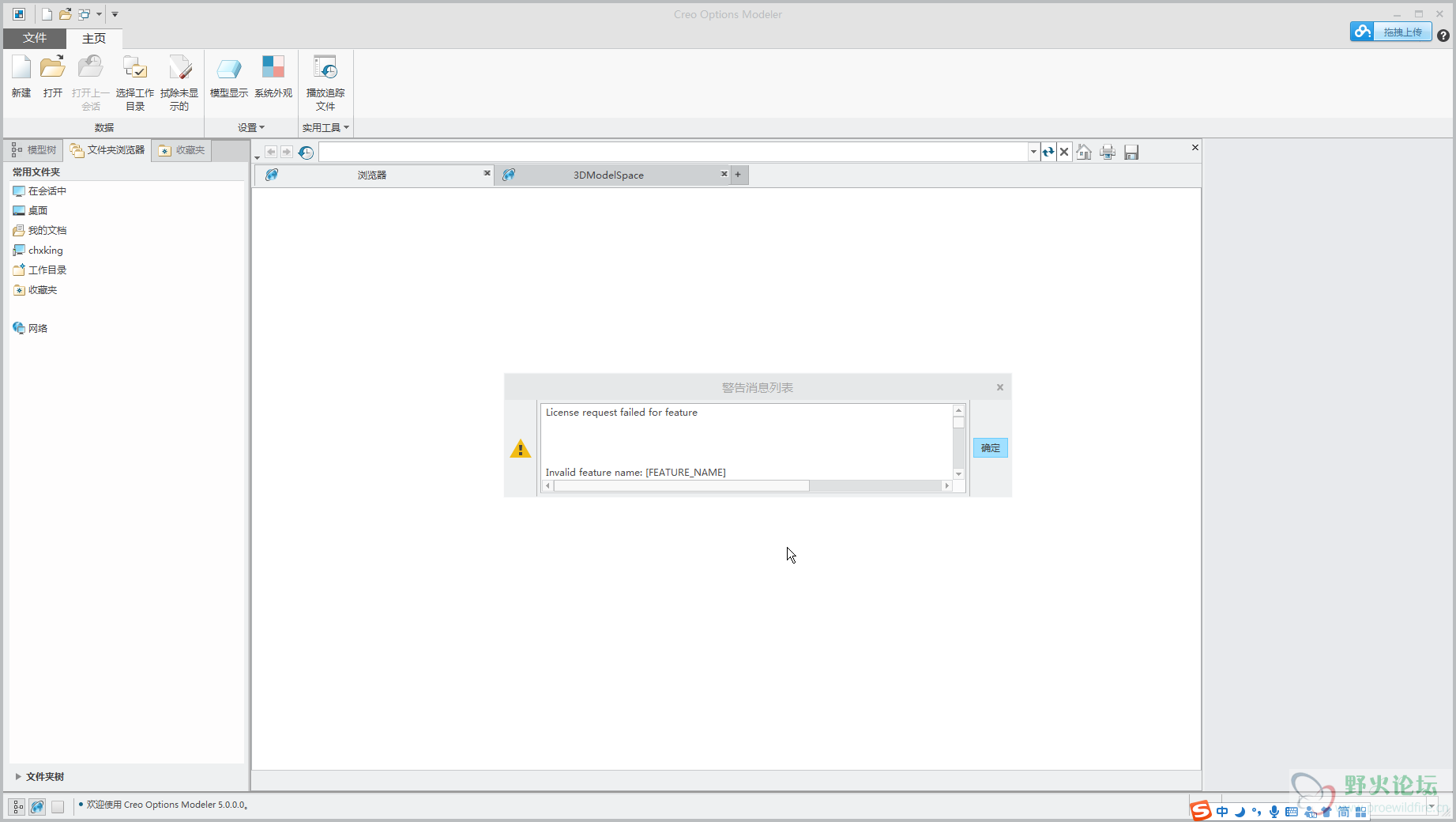Click the quick access windows switch icon
1456x822 pixels.
pos(84,14)
